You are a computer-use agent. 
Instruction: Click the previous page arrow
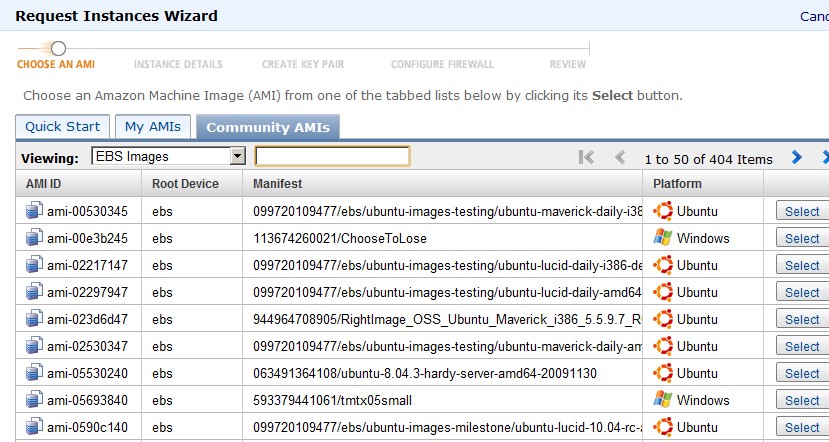(621, 157)
